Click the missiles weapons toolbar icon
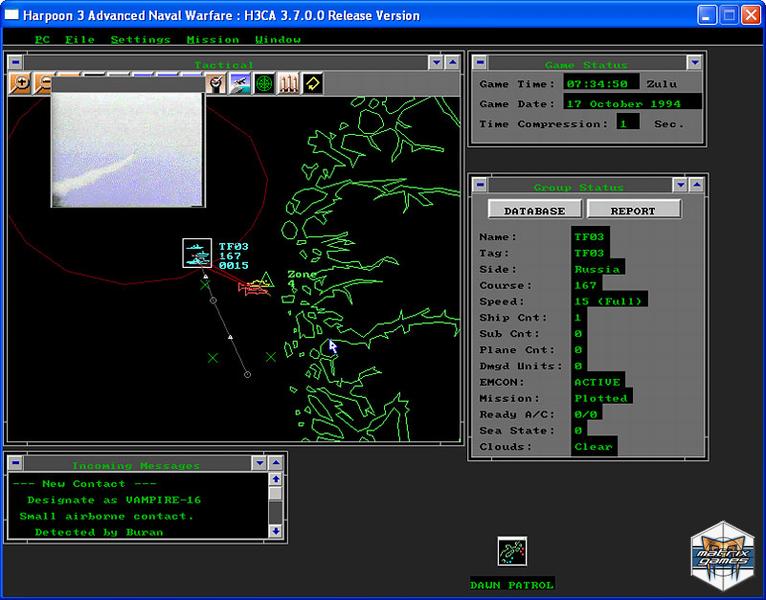Screen dimensions: 766x600 pos(289,85)
